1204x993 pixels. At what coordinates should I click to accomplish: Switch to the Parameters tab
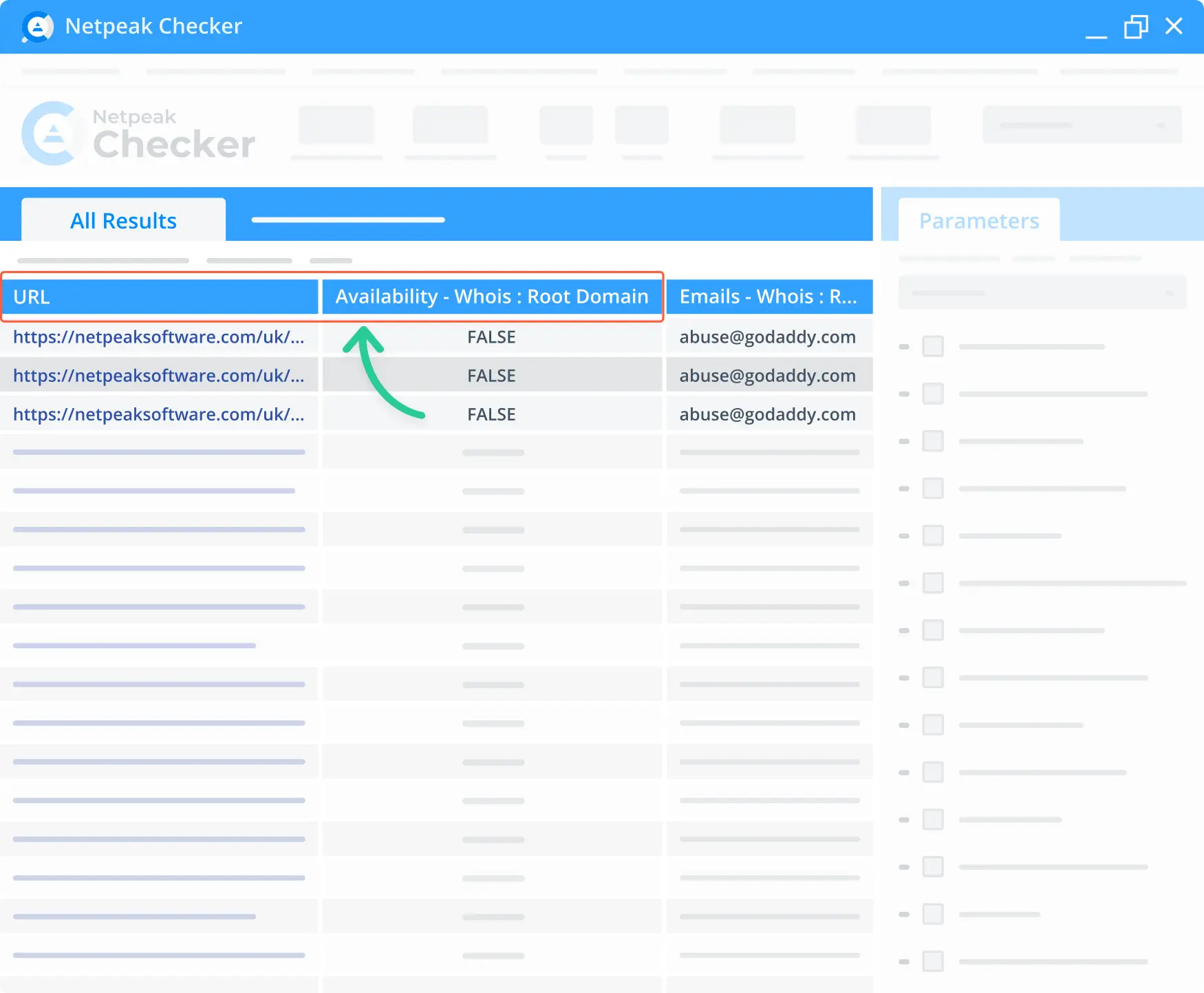tap(979, 220)
